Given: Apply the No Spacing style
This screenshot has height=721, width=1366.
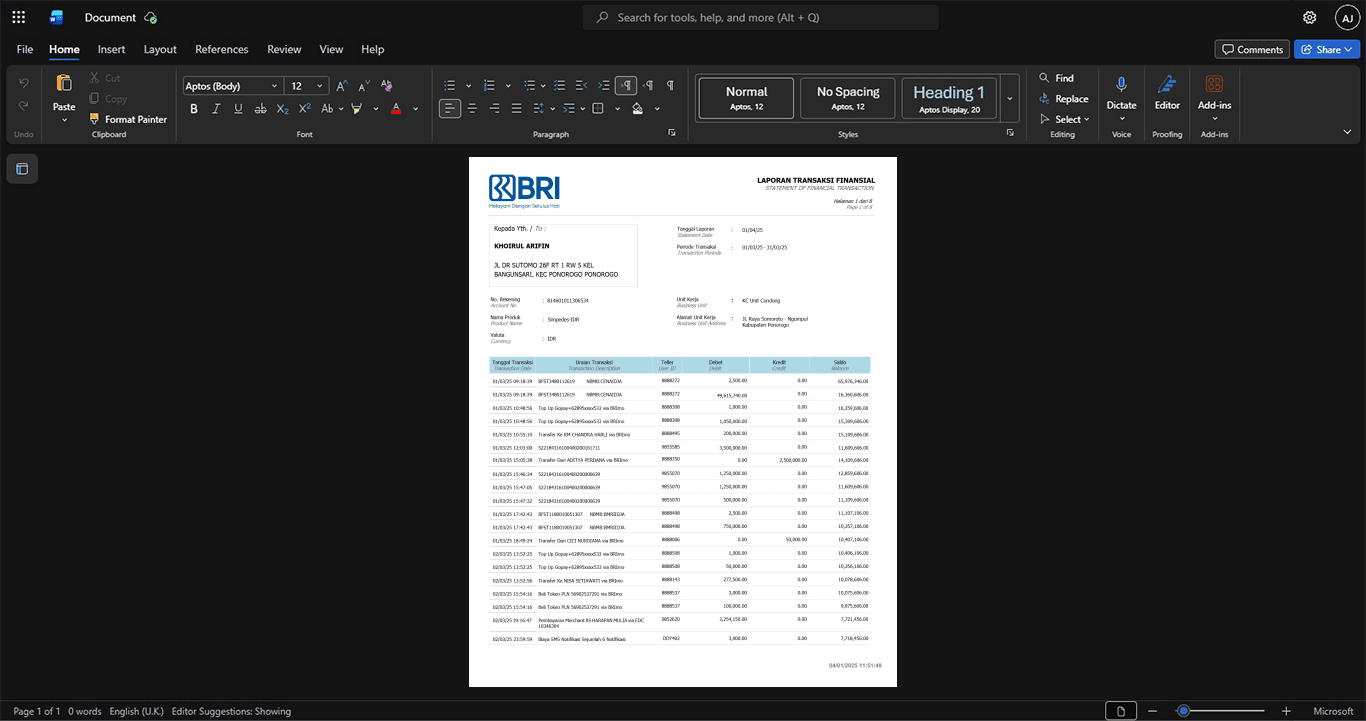Looking at the screenshot, I should 848,98.
